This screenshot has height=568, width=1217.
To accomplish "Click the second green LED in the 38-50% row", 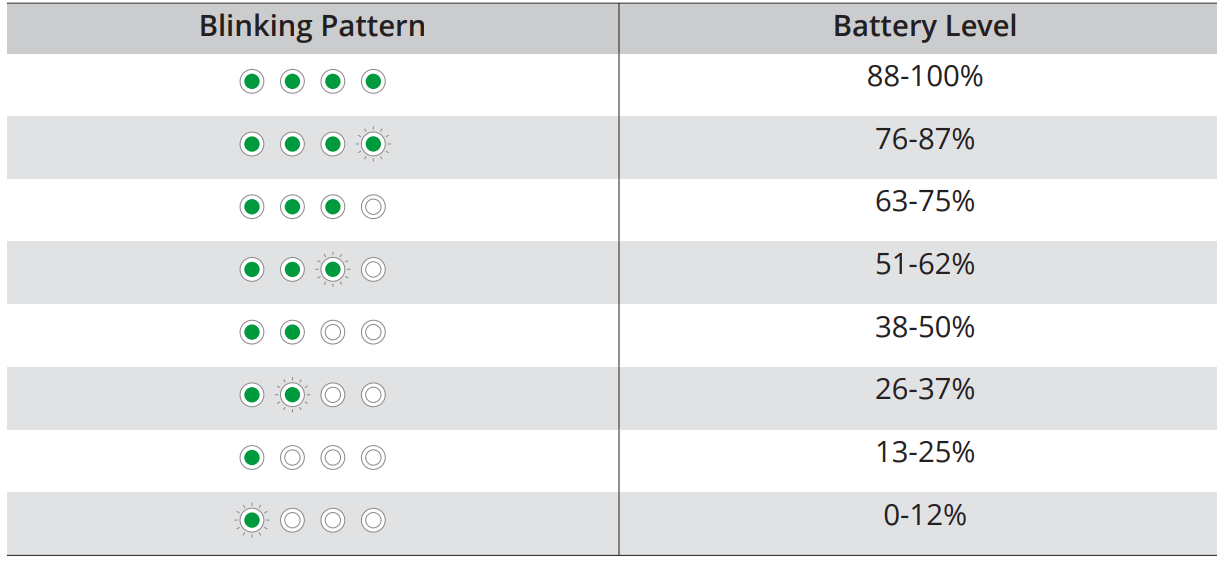I will 292,332.
